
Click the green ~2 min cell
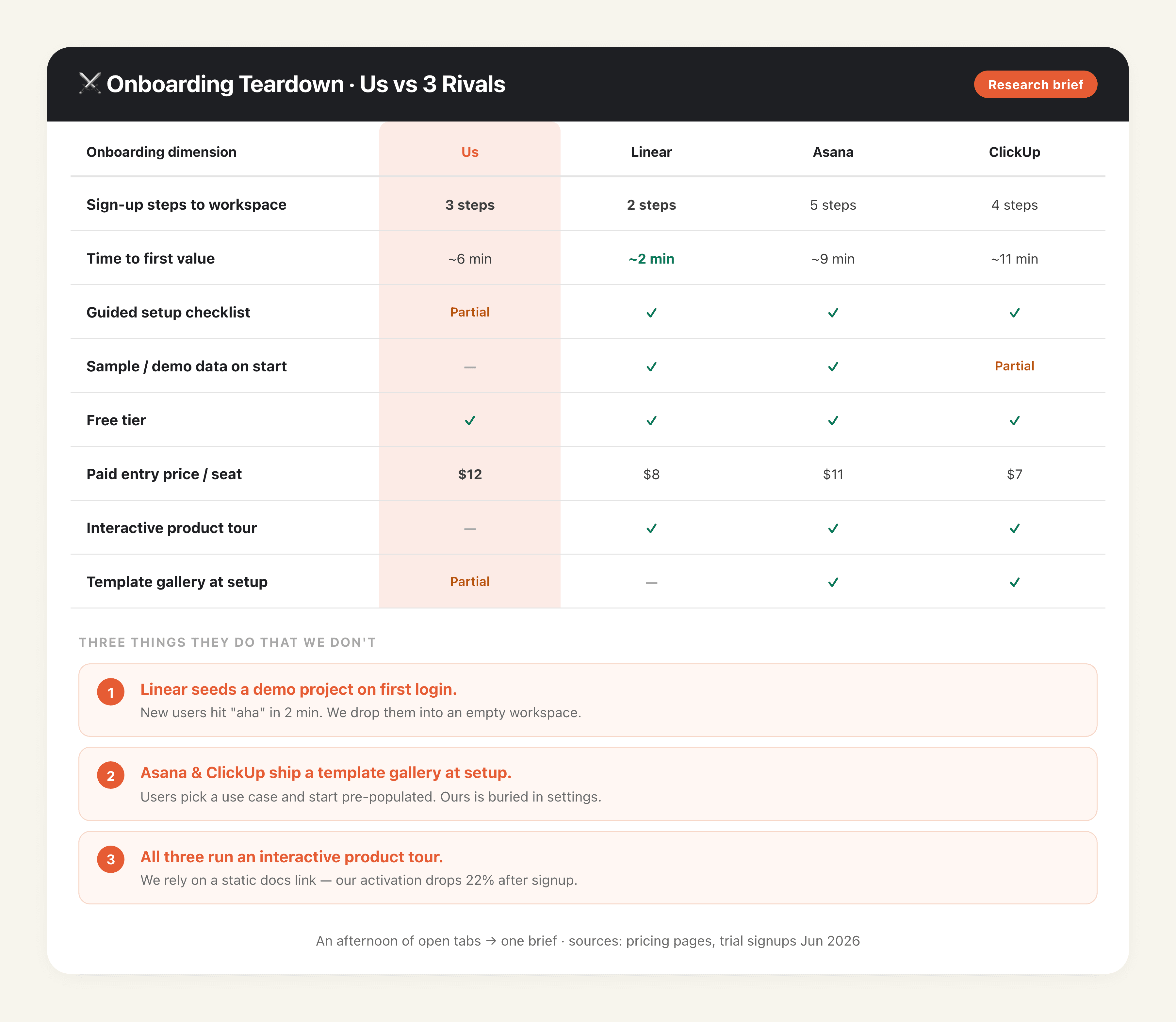click(651, 259)
